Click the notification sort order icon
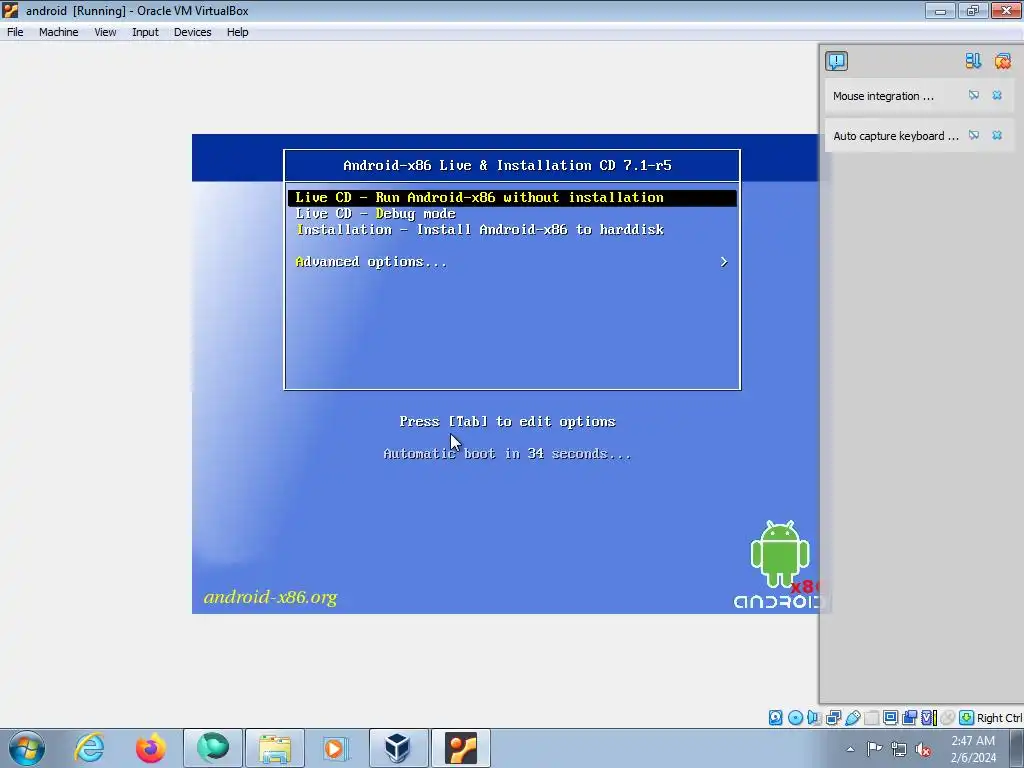 coord(973,61)
